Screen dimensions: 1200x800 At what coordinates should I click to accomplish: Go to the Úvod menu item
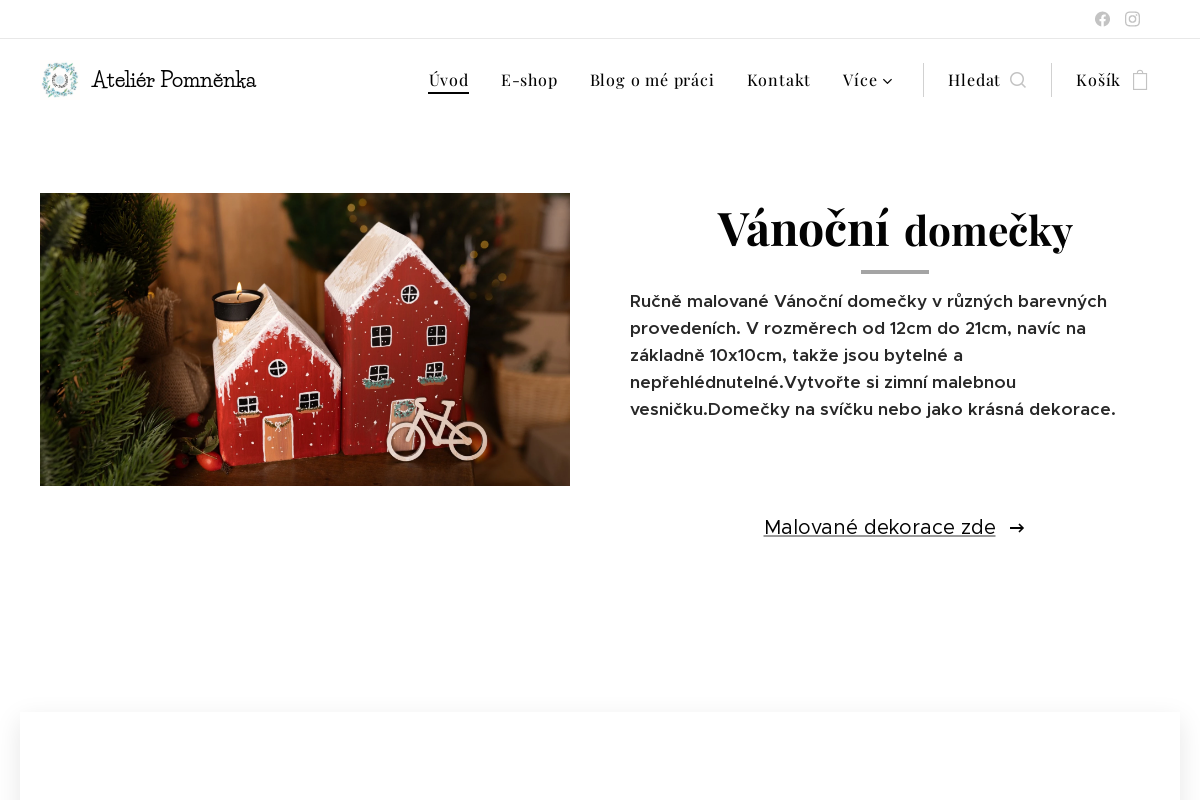pyautogui.click(x=448, y=80)
